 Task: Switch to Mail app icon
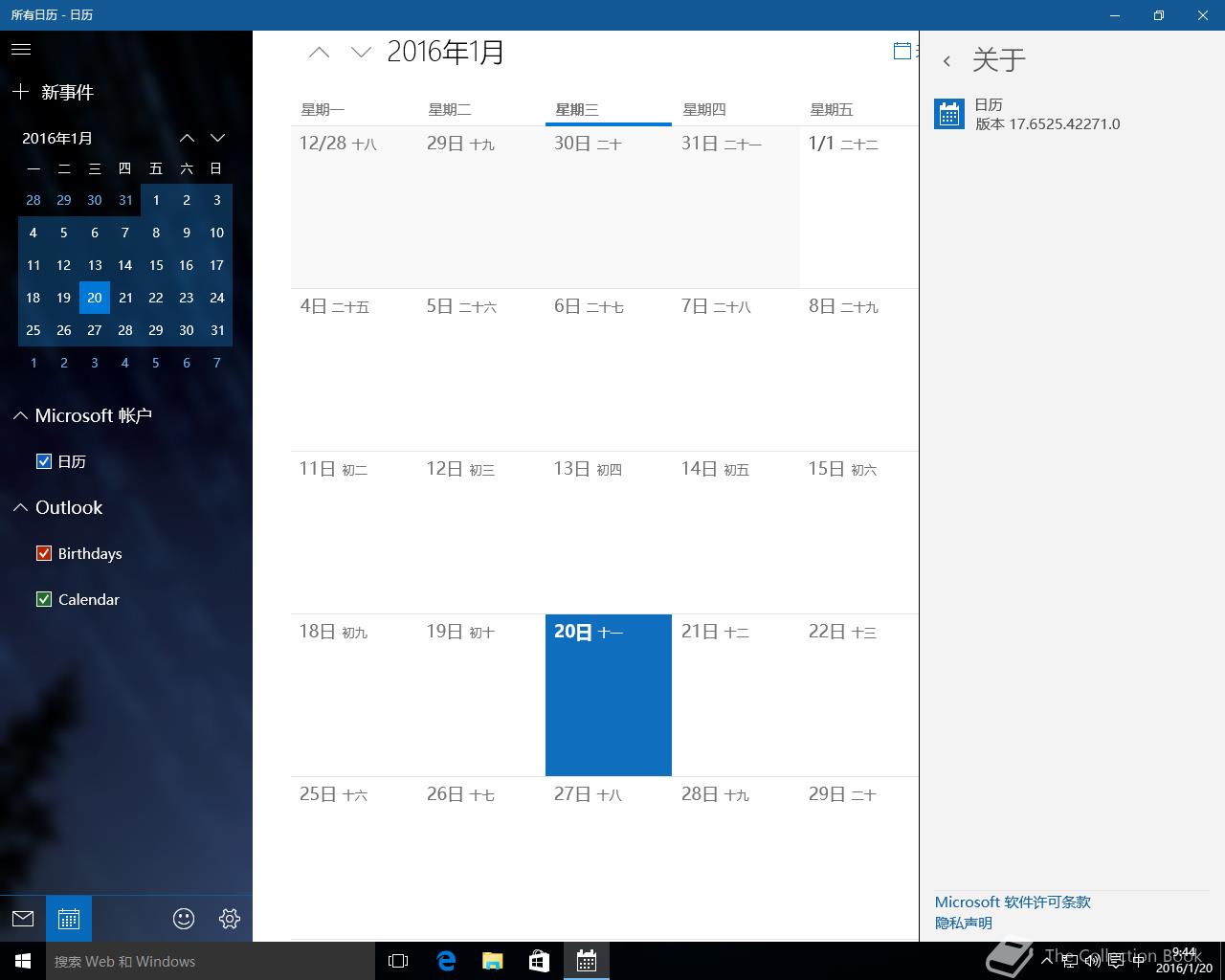click(23, 919)
